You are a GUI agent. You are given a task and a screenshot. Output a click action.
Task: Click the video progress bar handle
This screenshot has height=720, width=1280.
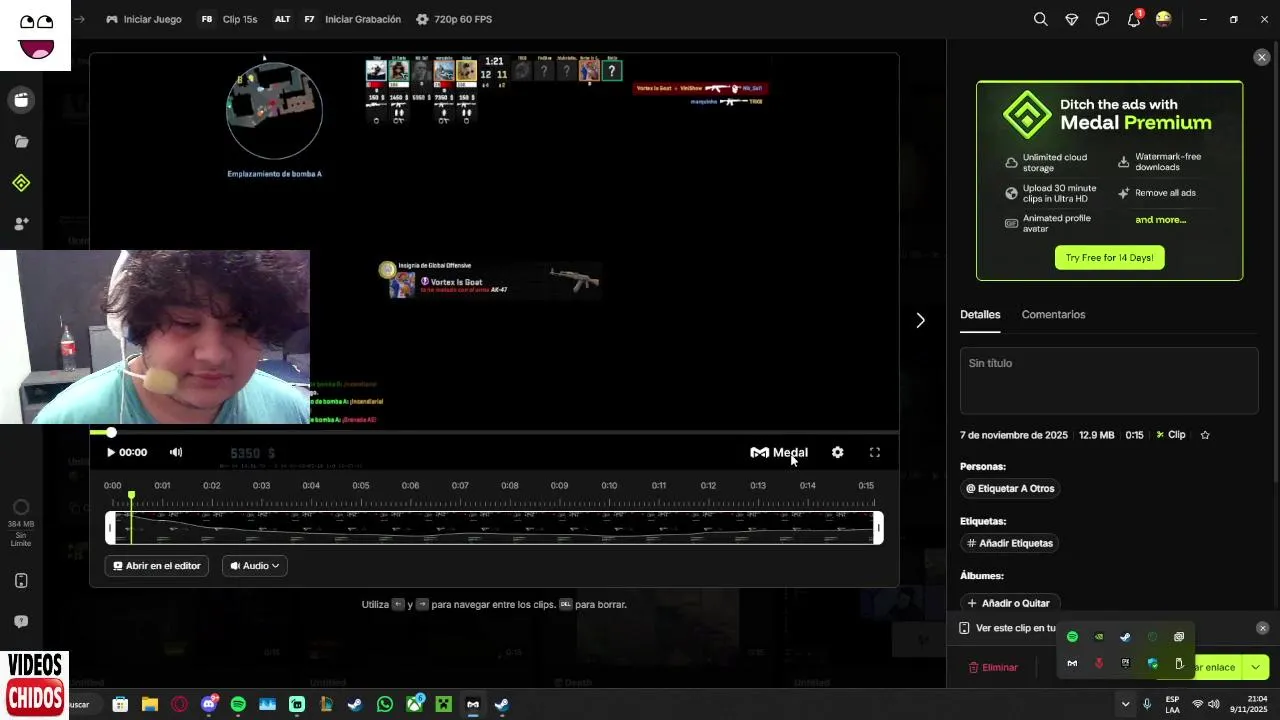pyautogui.click(x=111, y=432)
